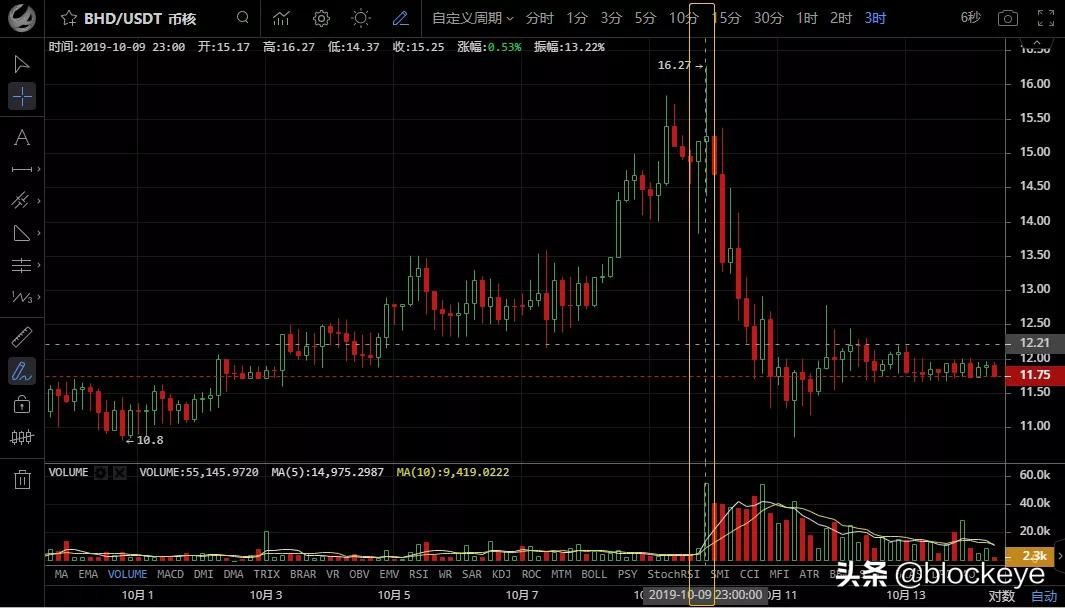
Task: Click the BHD/USDT pair name
Action: [x=140, y=18]
